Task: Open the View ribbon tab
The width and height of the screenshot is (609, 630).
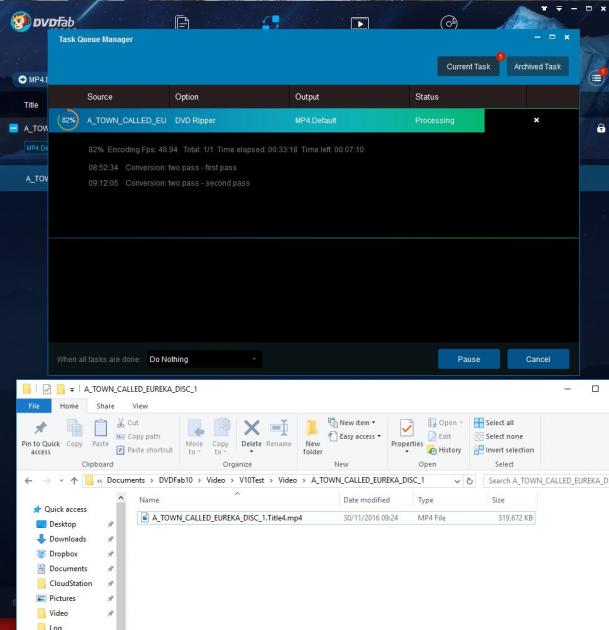Action: tap(140, 406)
